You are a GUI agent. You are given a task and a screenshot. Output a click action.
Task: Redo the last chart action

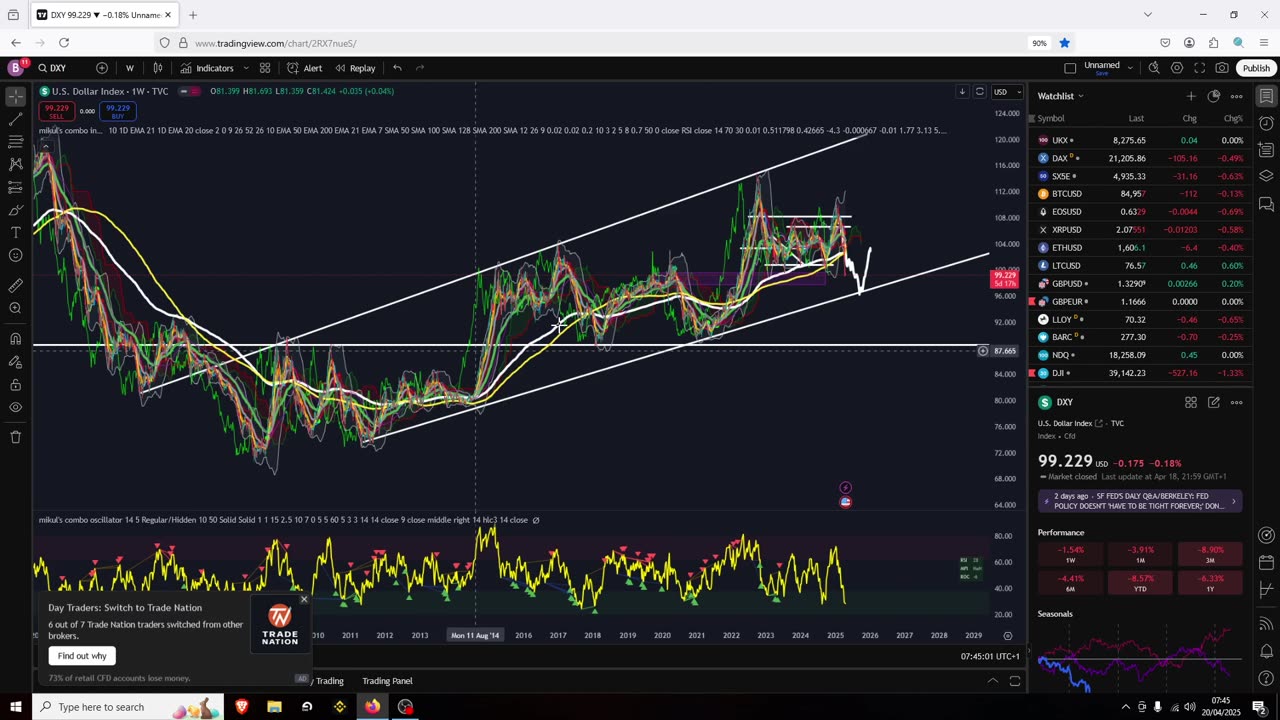(x=420, y=68)
